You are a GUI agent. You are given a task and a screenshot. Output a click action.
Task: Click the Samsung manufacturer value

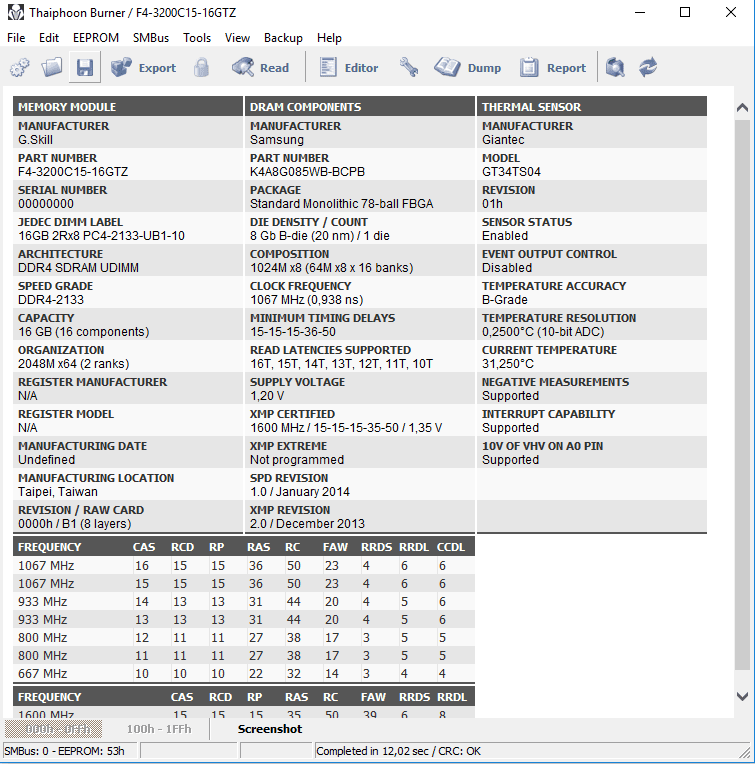277,140
